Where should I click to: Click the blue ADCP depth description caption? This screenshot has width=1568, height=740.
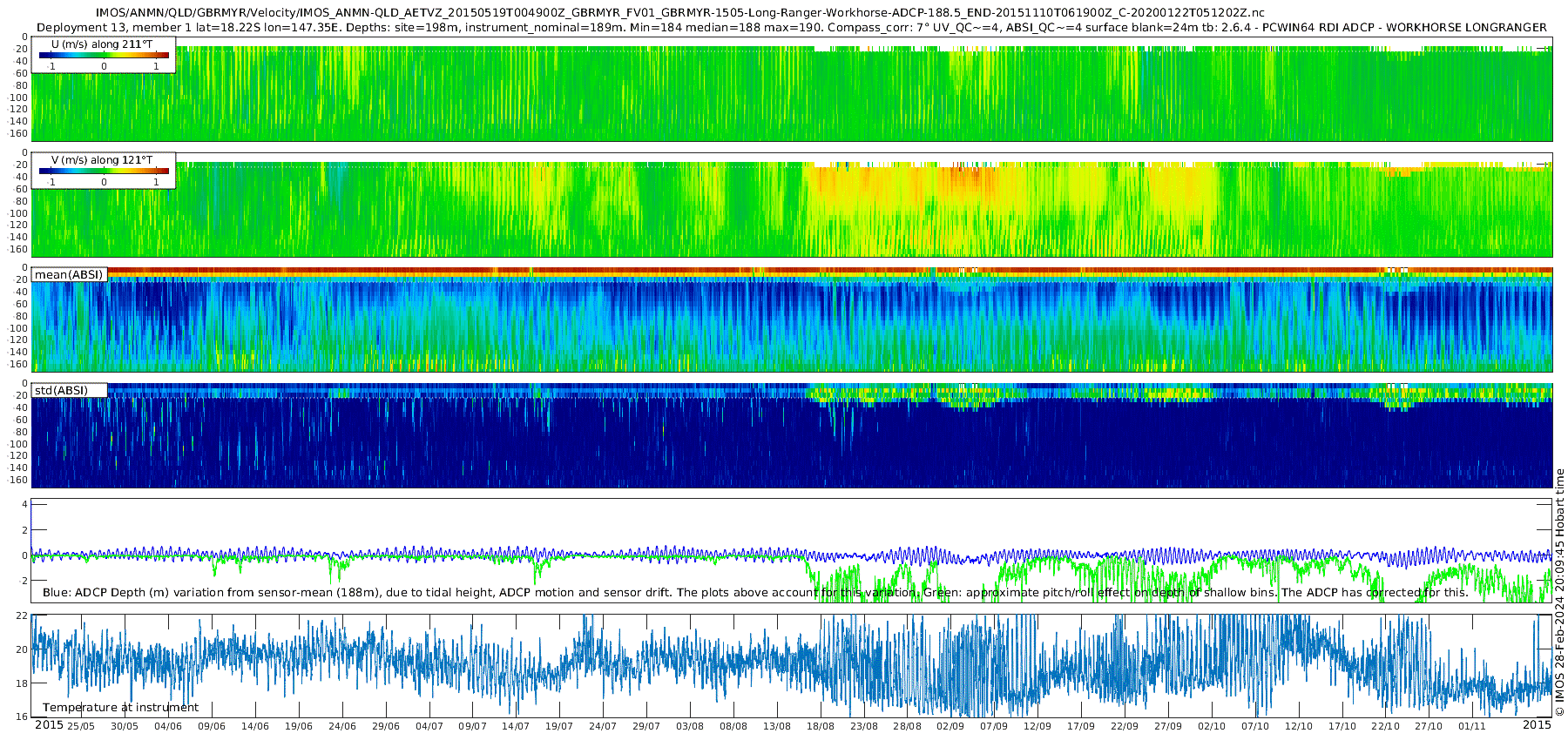coord(755,592)
